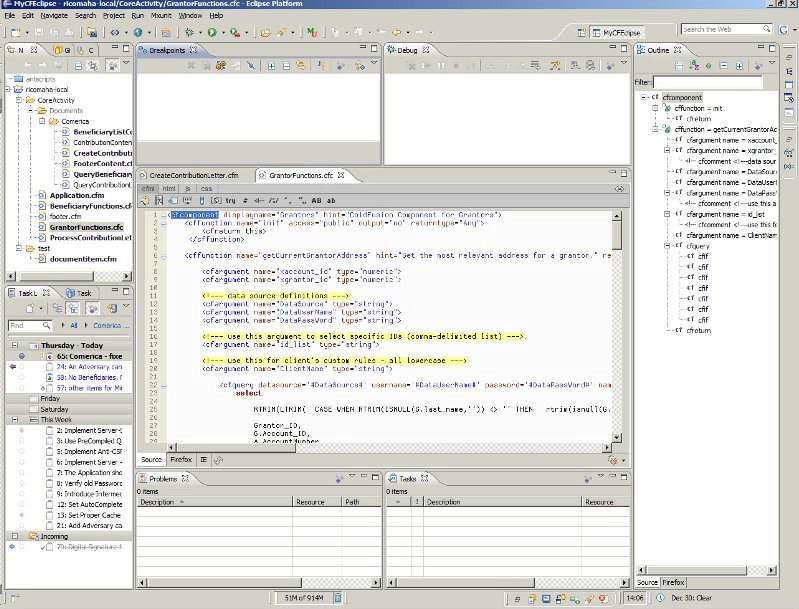799x609 pixels.
Task: Toggle checkbox of task '2: Implement Server'
Action: pyautogui.click(x=49, y=431)
